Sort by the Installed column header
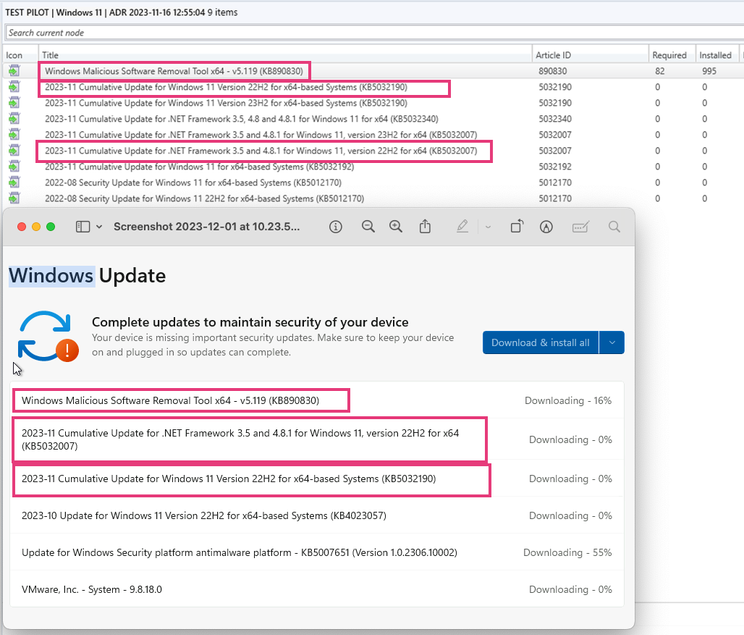The image size is (744, 635). point(716,55)
